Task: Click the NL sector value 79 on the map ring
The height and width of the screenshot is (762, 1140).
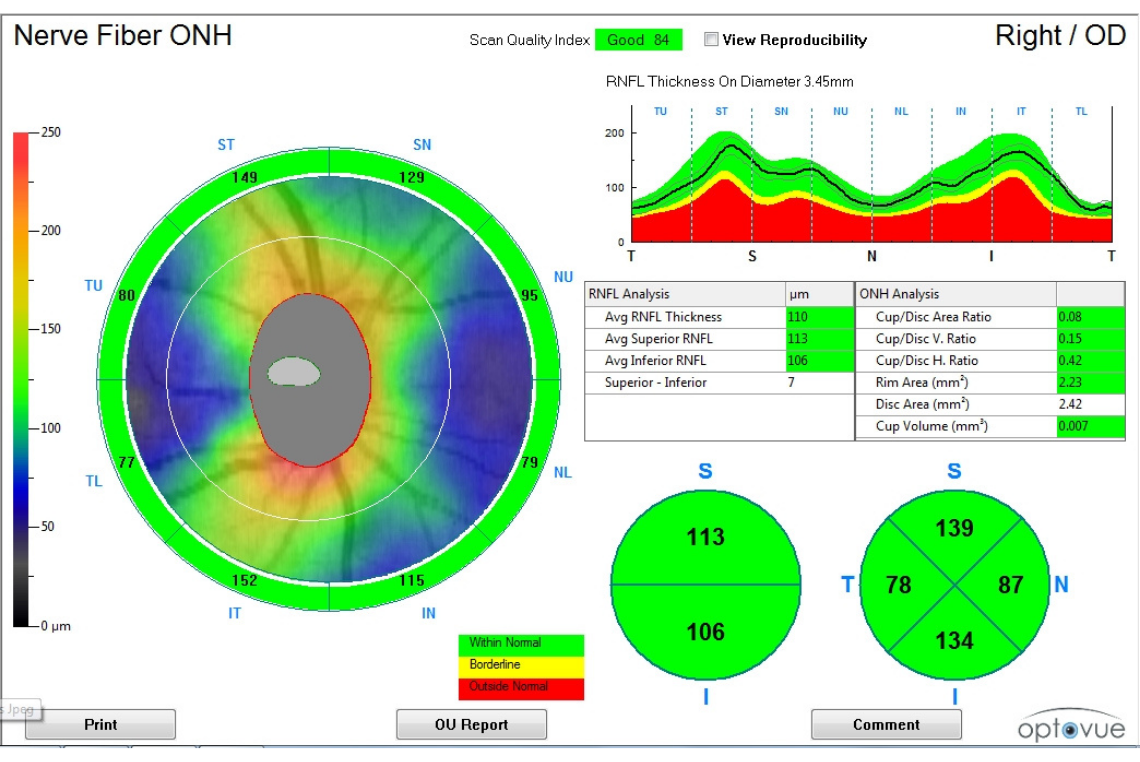Action: point(529,462)
